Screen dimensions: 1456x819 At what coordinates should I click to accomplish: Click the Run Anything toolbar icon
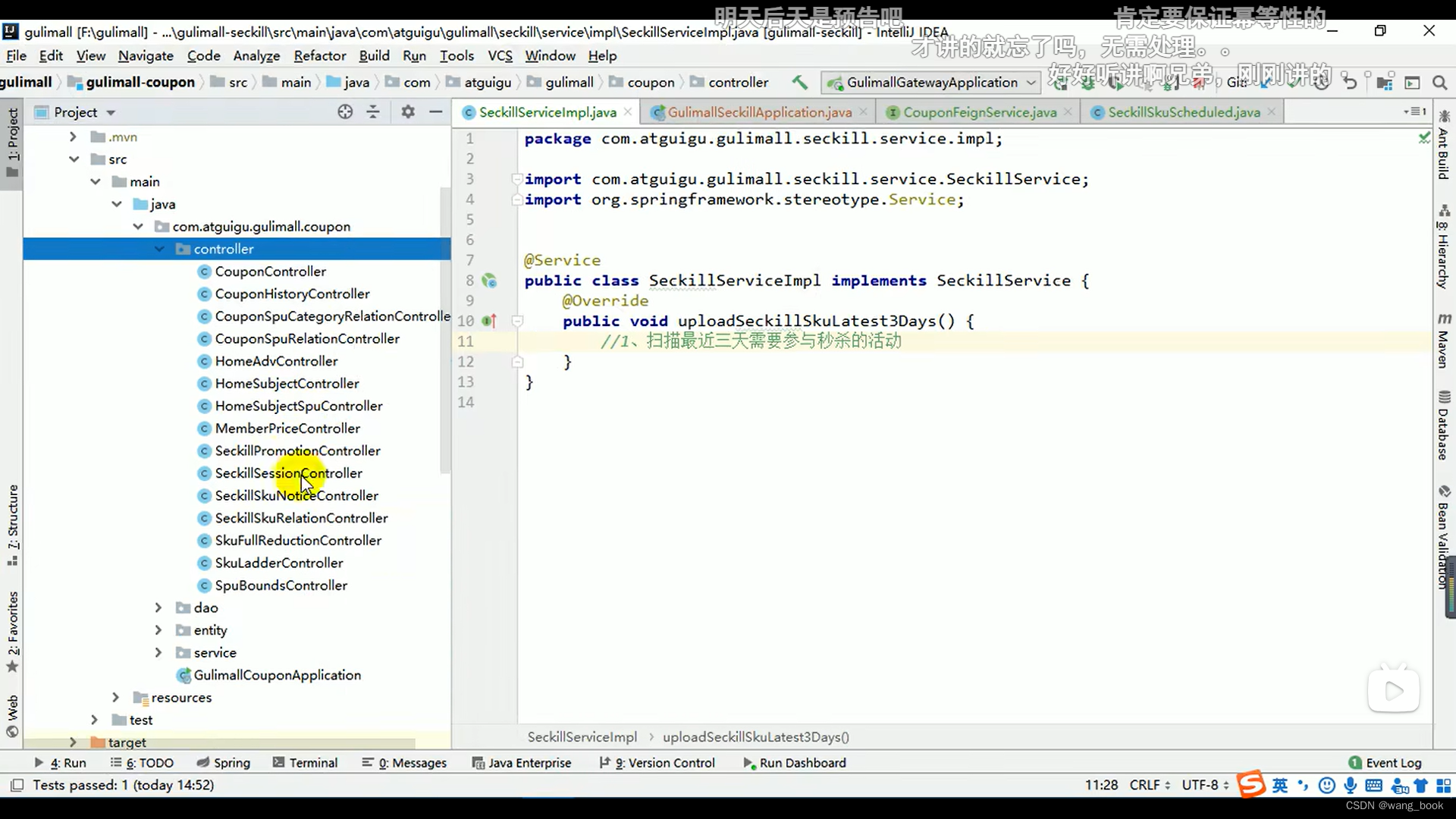point(1412,83)
